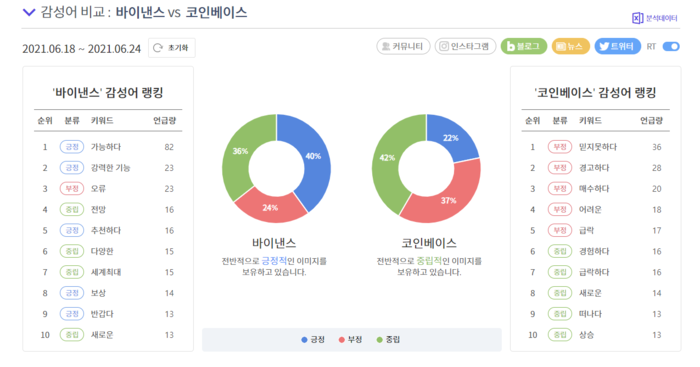The image size is (700, 367).
Task: Toggle the 긍정 legend item
Action: (313, 340)
